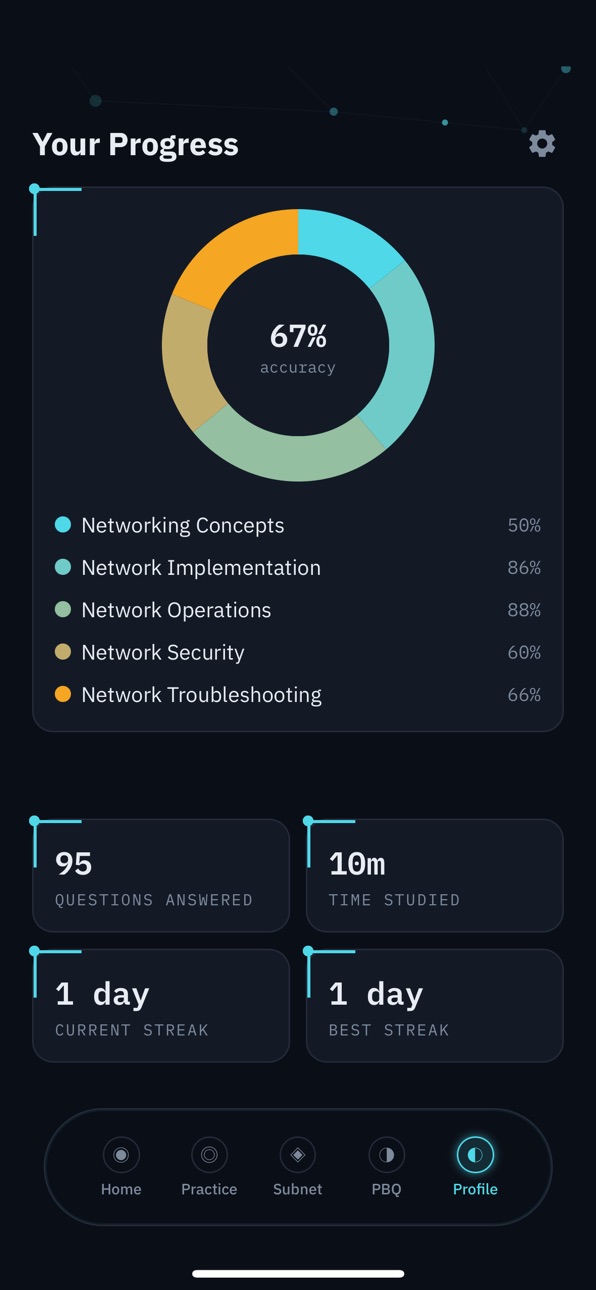The image size is (596, 1290).
Task: Select the Networking Concepts cyan legend dot
Action: click(63, 524)
